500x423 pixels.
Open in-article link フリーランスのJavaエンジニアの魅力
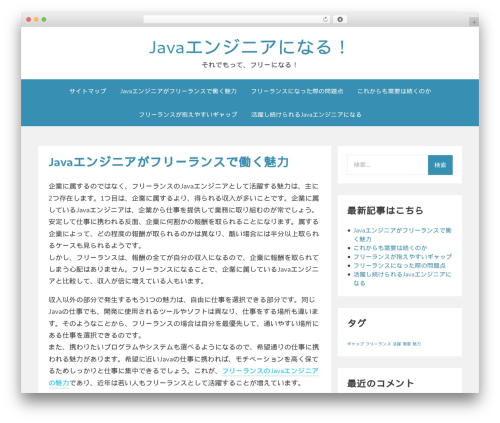(x=270, y=371)
